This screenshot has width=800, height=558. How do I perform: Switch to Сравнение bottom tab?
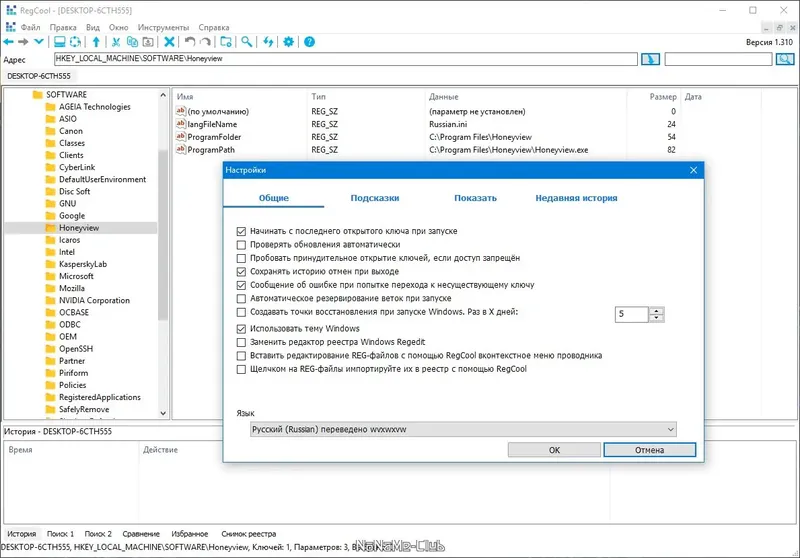141,534
